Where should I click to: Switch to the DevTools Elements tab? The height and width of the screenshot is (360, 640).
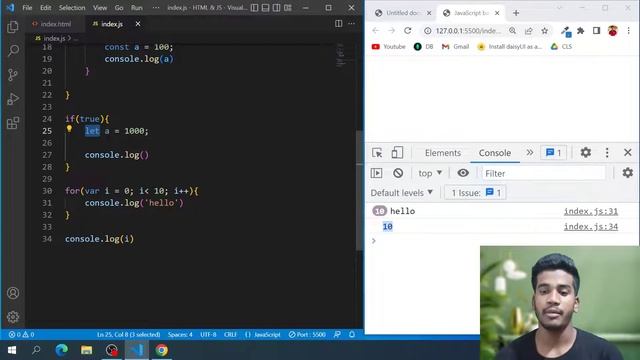click(442, 153)
